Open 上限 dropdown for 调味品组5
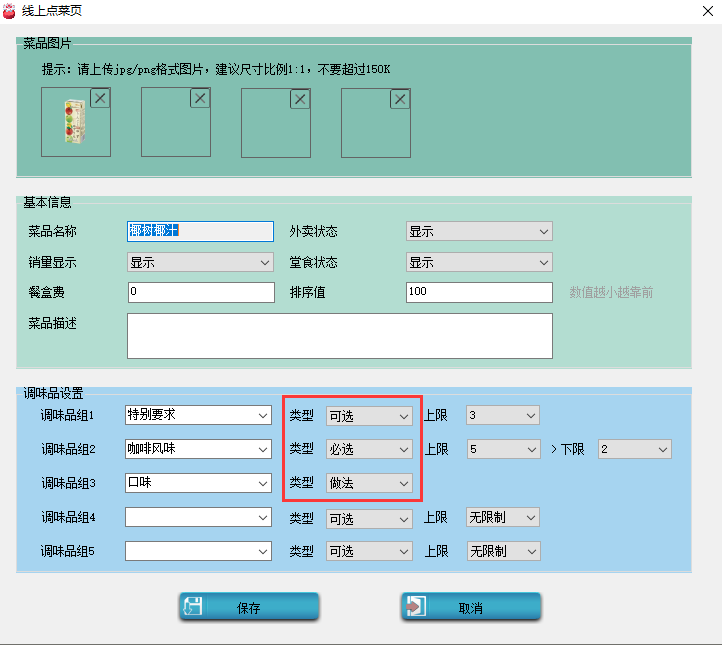The image size is (722, 645). point(504,551)
